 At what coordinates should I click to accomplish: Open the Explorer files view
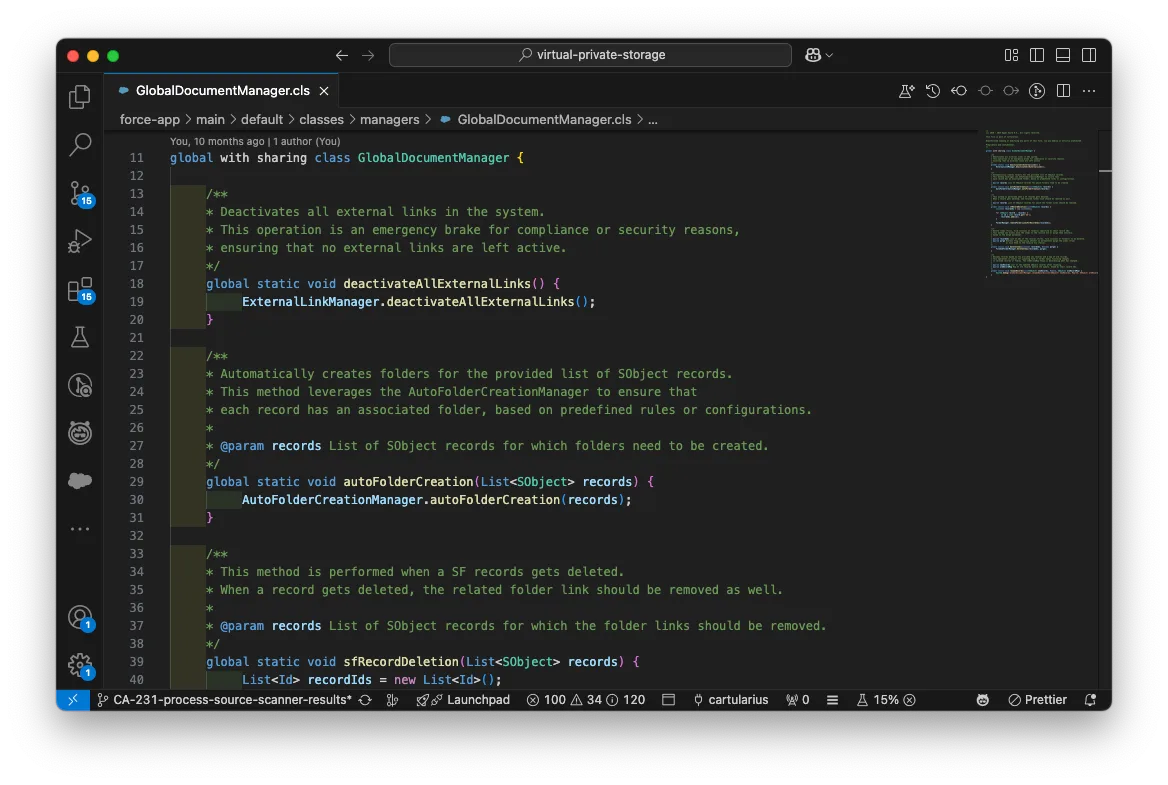click(80, 97)
